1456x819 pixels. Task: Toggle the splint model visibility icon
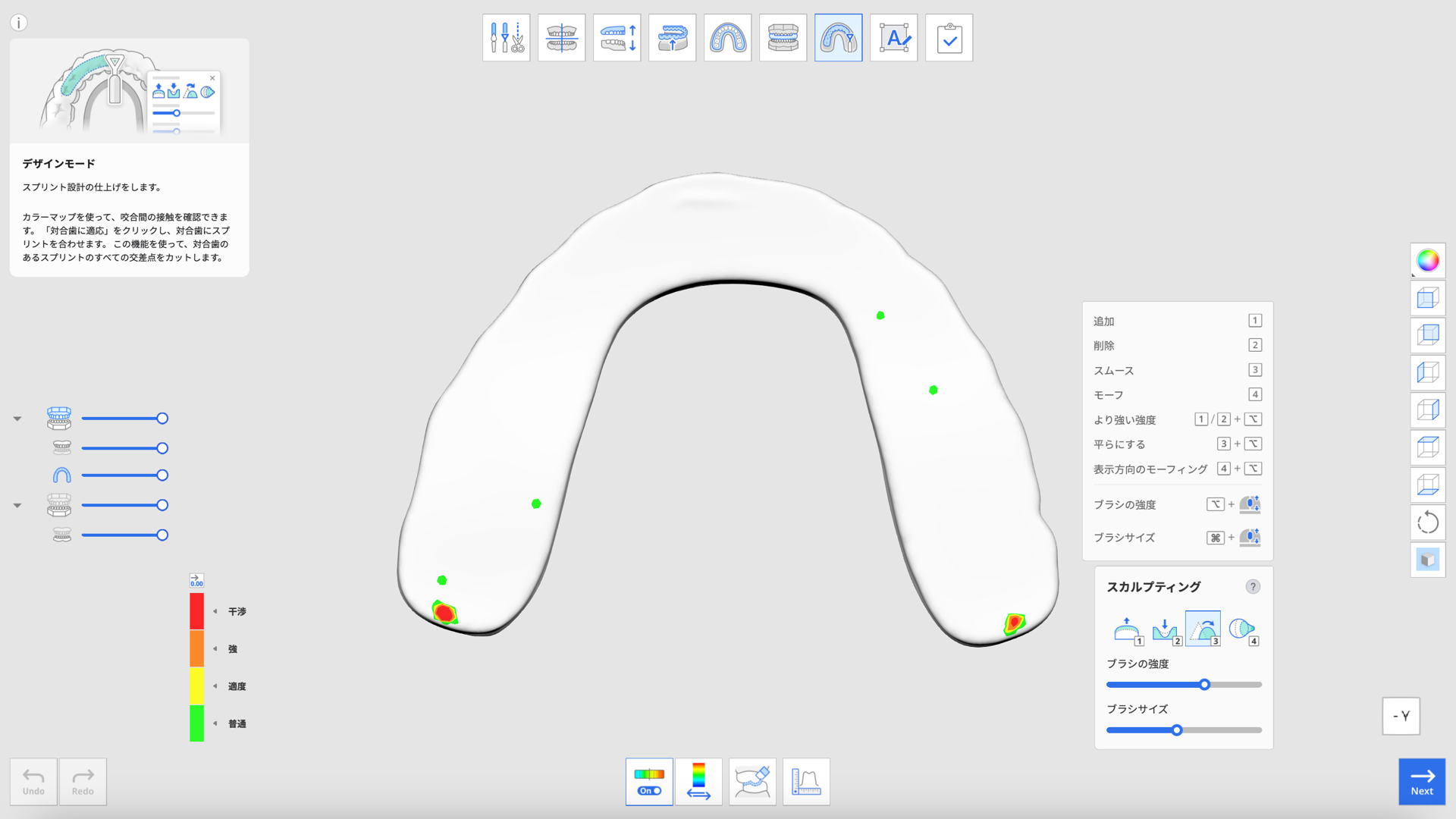(61, 475)
